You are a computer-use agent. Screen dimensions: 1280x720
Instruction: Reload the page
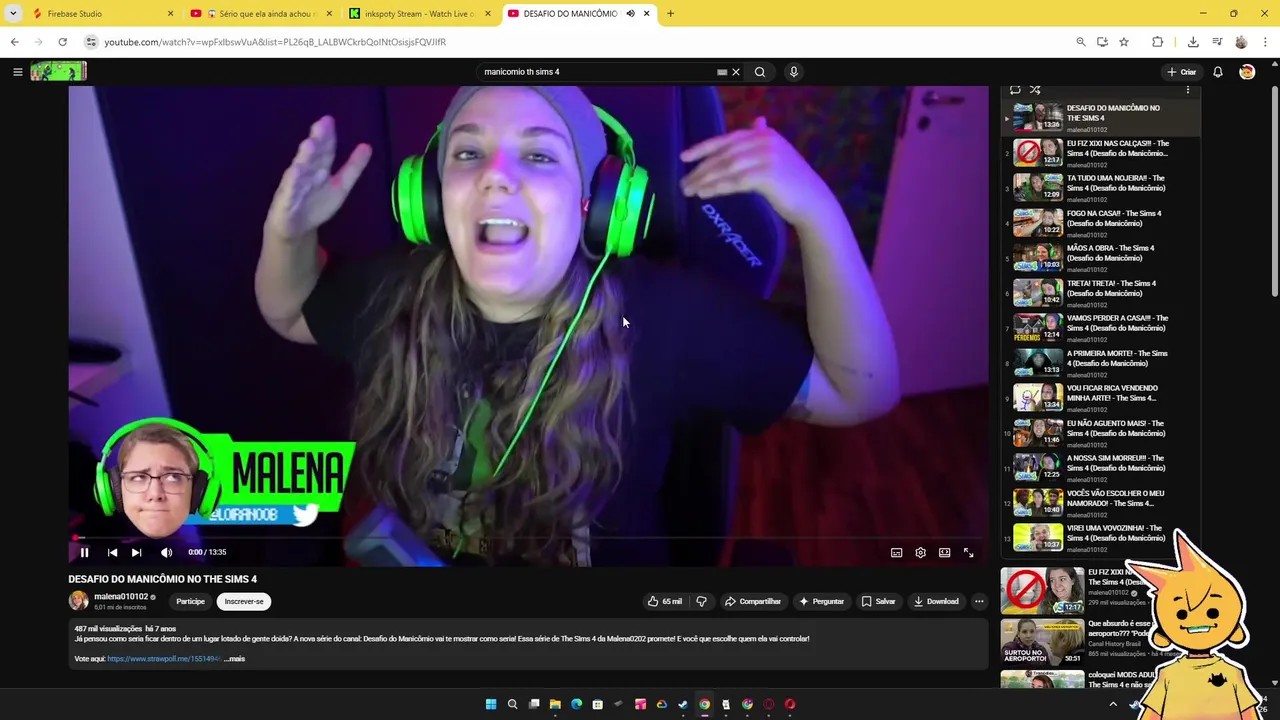click(62, 42)
